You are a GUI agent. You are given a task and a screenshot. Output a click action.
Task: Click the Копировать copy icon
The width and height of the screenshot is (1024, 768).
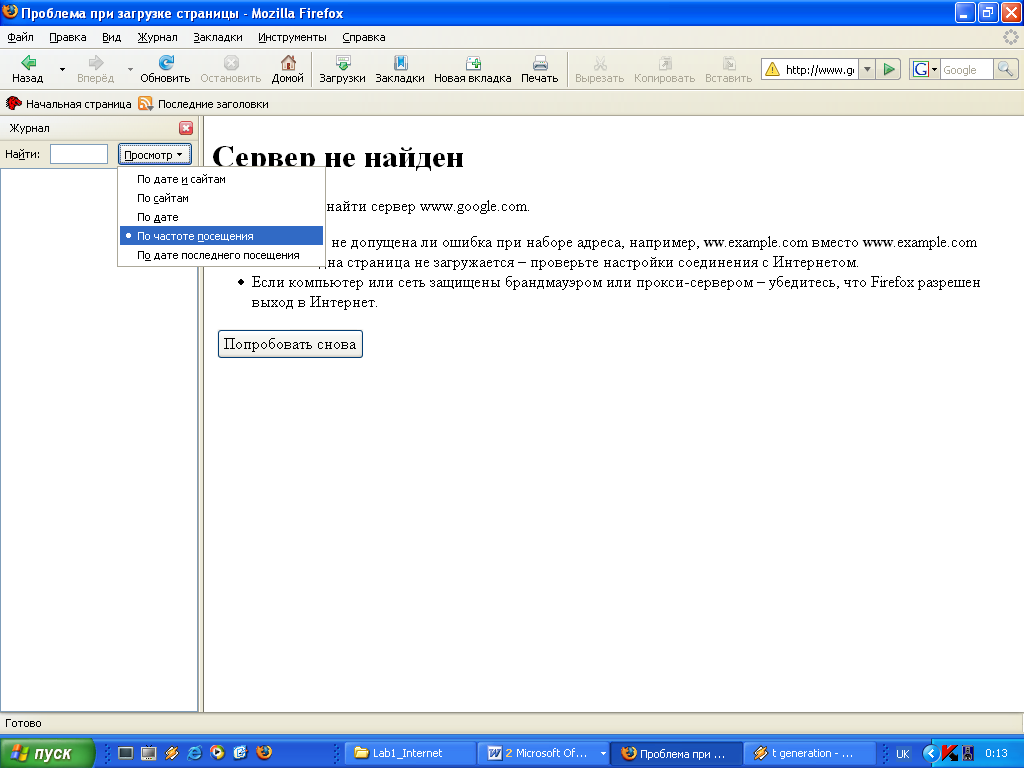(x=665, y=63)
